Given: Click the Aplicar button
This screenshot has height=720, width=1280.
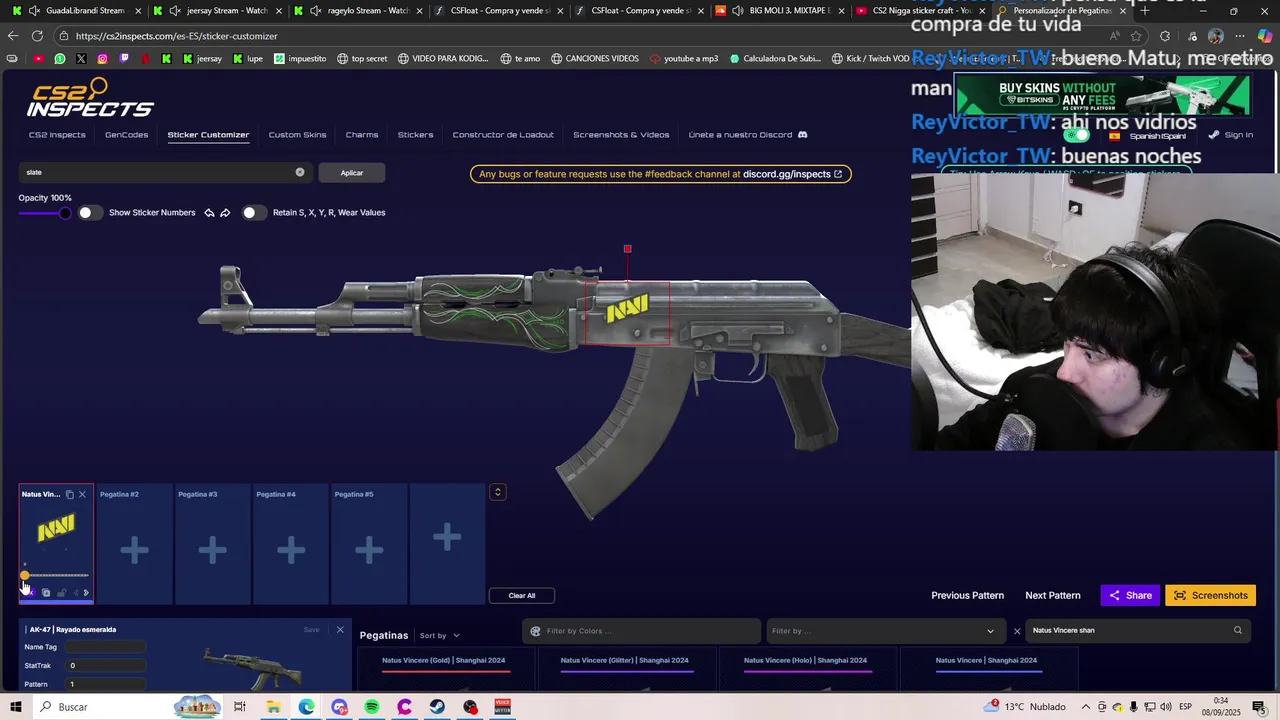Looking at the screenshot, I should (x=352, y=173).
